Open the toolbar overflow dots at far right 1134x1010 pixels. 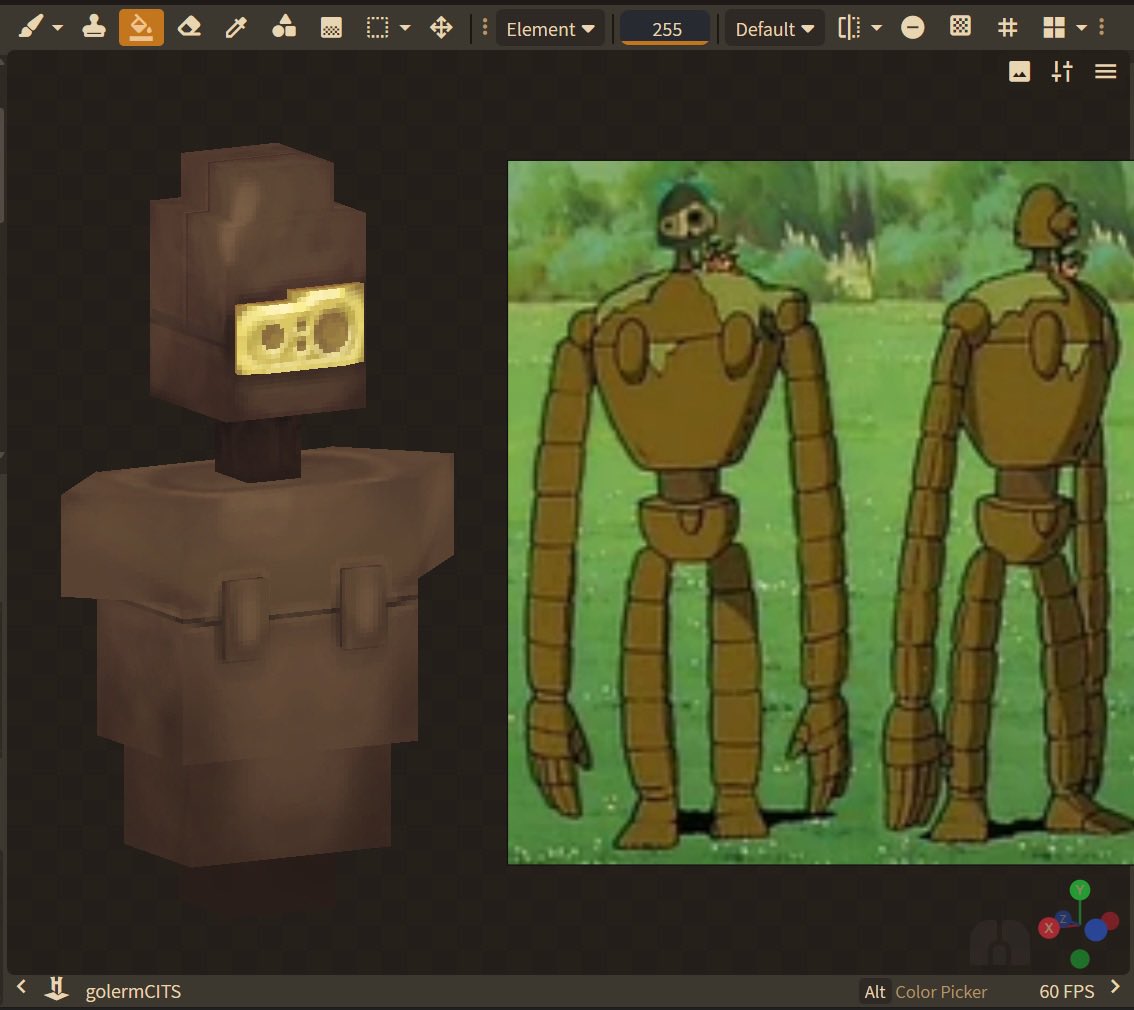(1102, 28)
